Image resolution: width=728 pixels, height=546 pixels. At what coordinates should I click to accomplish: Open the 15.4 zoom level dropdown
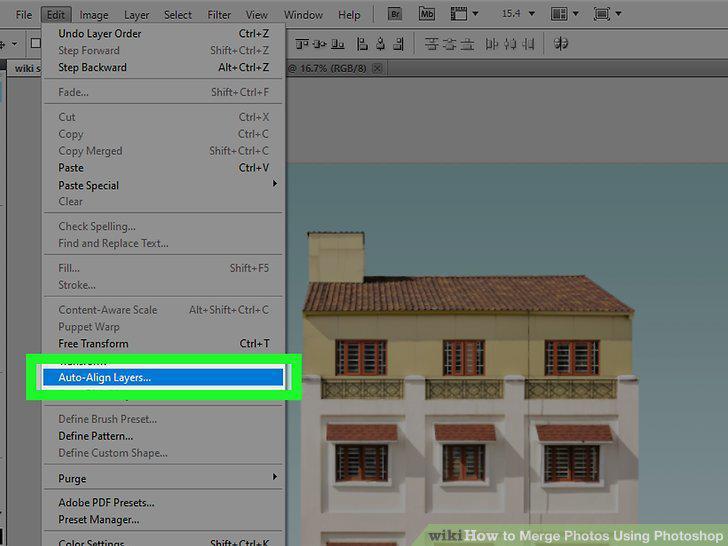click(532, 14)
